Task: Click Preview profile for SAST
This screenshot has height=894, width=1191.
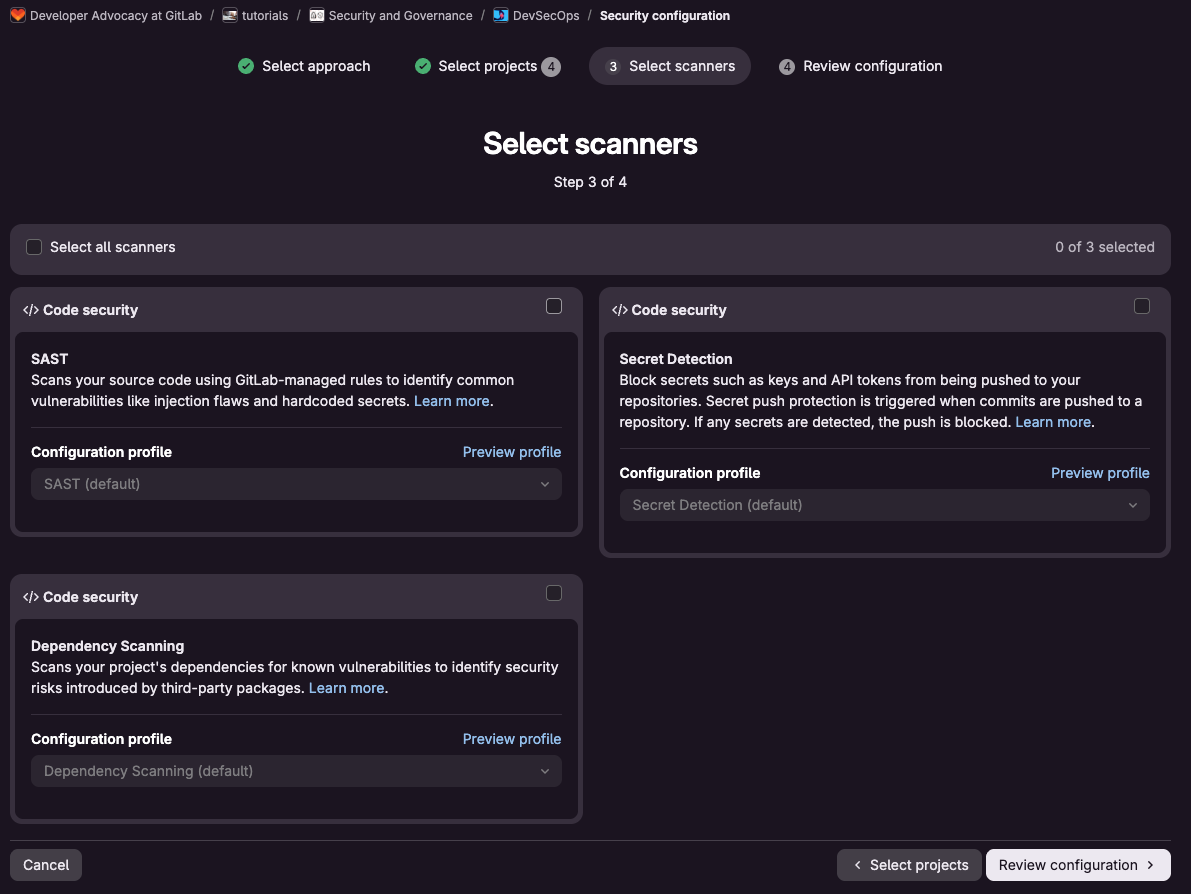Action: pyautogui.click(x=512, y=452)
